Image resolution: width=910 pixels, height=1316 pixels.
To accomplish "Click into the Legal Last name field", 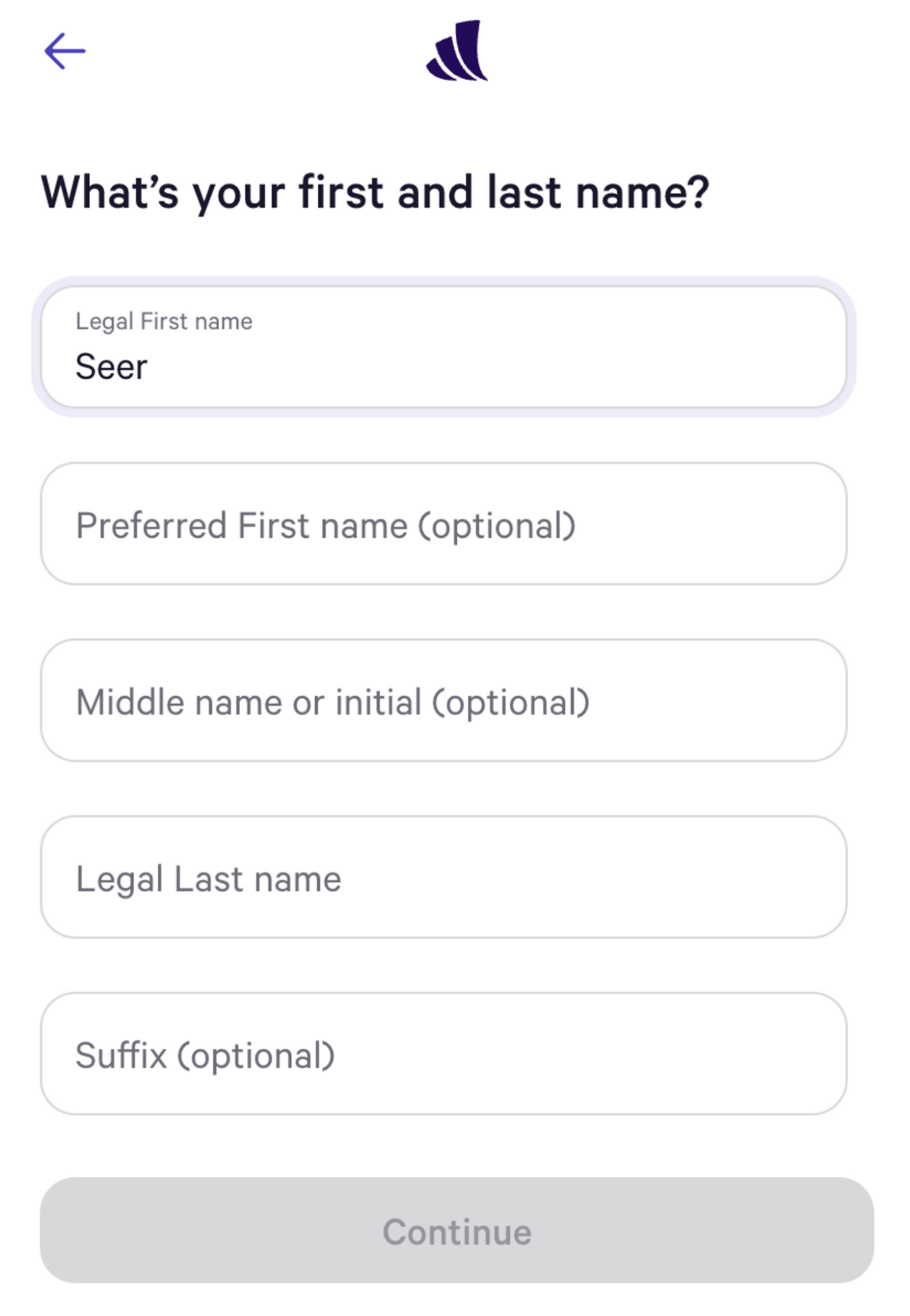I will tap(592, 877).
